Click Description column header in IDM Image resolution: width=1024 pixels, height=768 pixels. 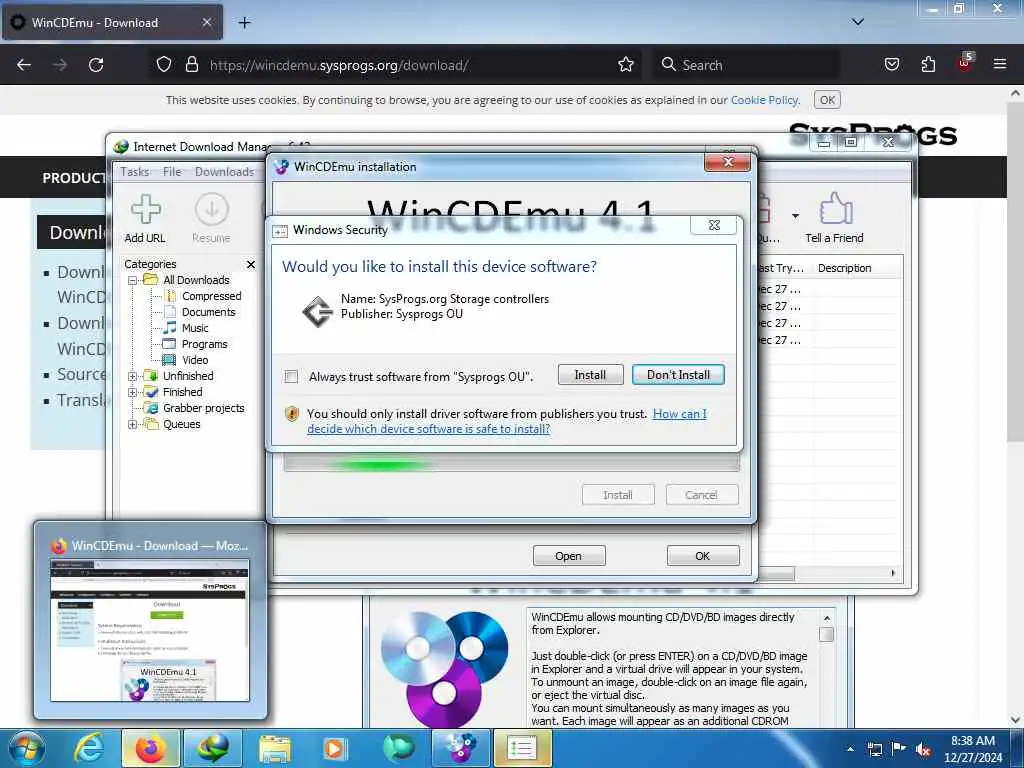click(844, 268)
